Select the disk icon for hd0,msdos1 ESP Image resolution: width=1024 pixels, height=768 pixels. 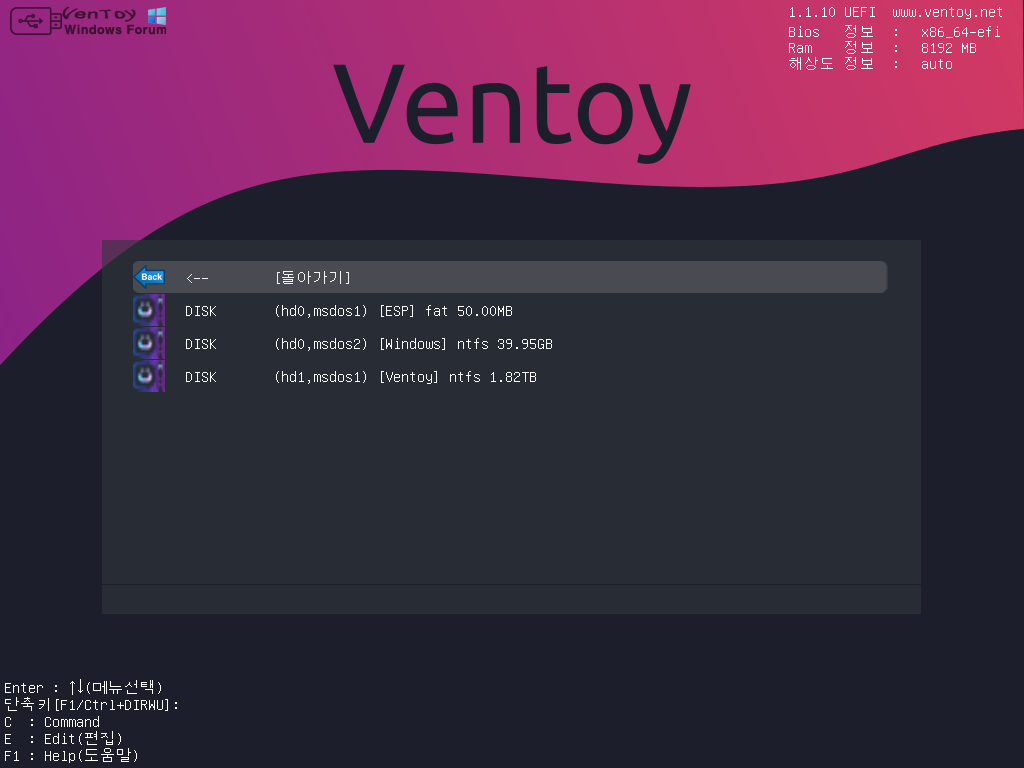[149, 310]
